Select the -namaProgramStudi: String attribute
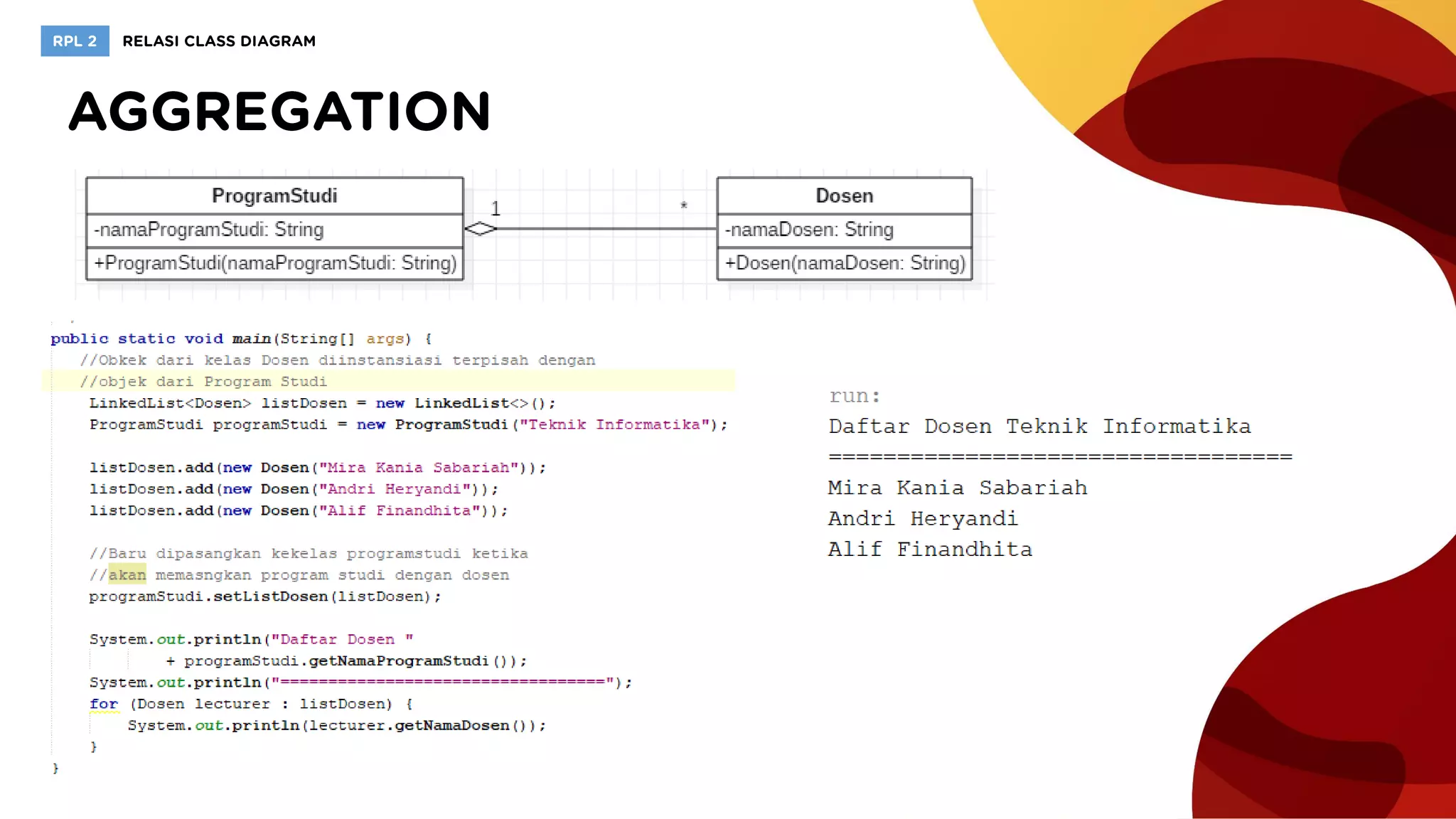This screenshot has width=1456, height=819. [208, 230]
